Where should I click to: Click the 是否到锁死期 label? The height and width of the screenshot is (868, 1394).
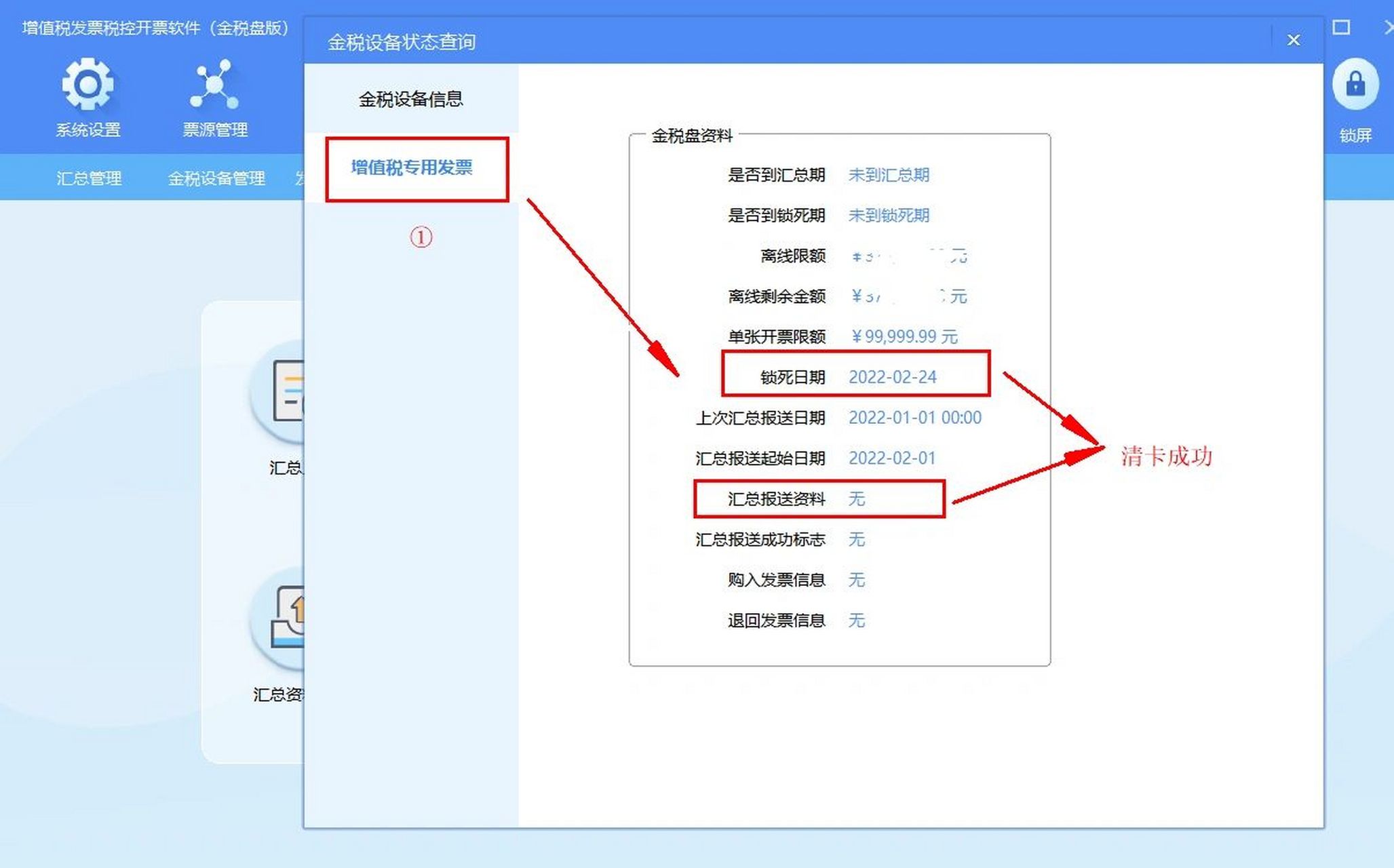coord(777,216)
